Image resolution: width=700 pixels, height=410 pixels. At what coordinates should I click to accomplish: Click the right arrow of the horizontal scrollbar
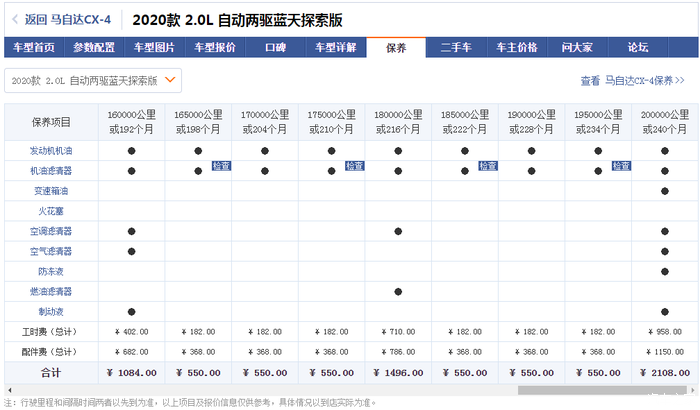(x=692, y=390)
